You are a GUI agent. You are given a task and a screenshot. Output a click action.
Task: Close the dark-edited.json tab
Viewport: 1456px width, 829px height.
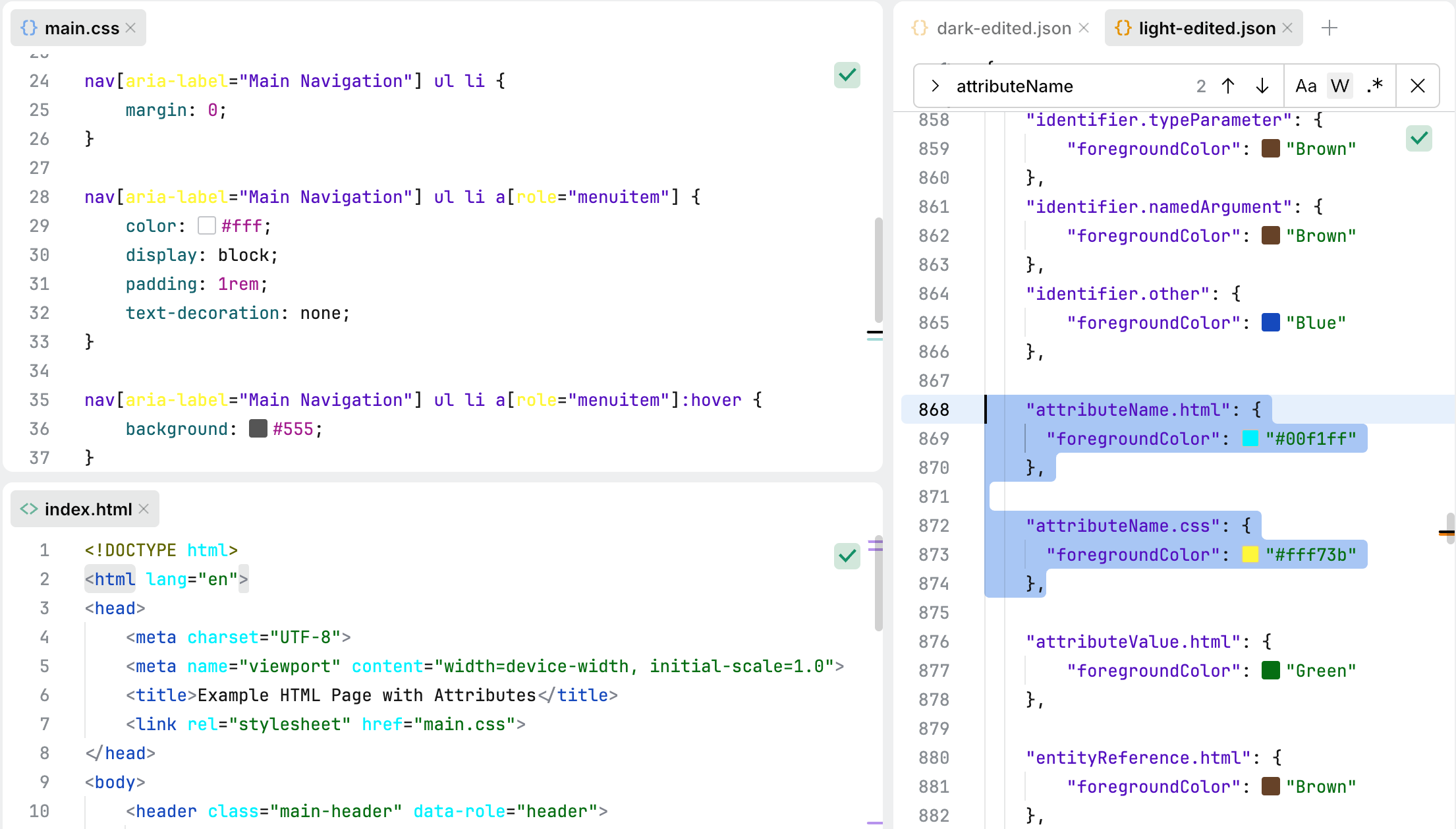(x=1084, y=28)
